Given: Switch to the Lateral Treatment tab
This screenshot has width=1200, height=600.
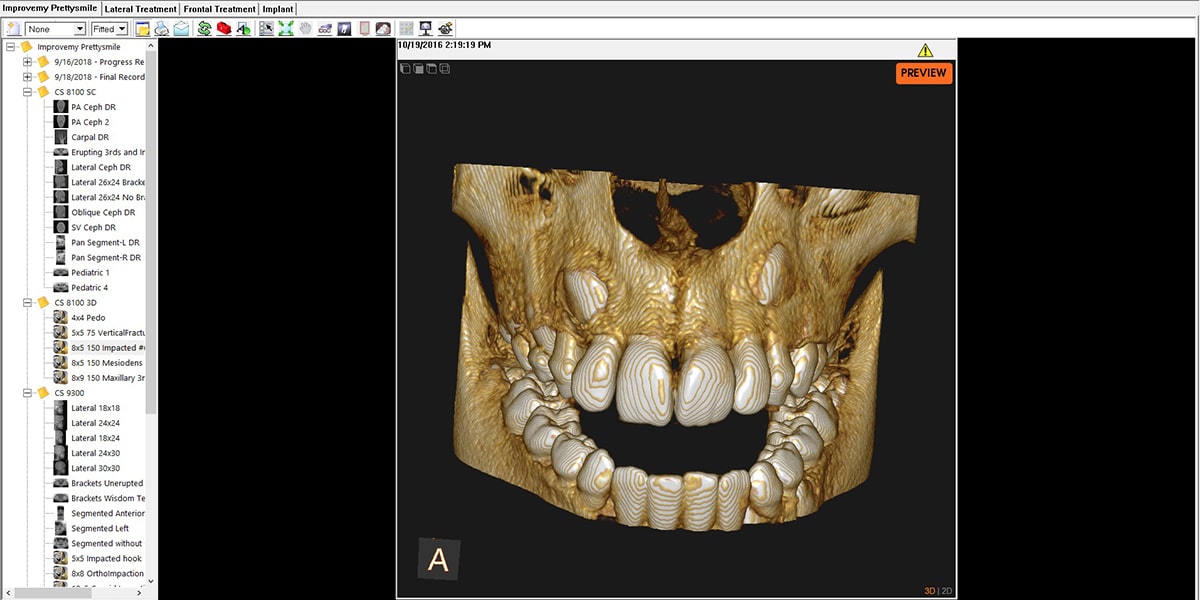Looking at the screenshot, I should (x=140, y=9).
